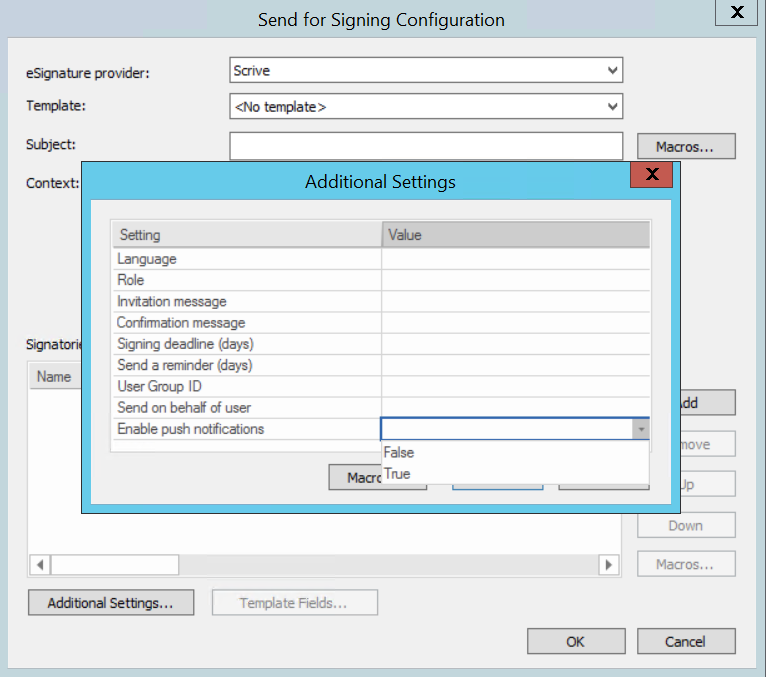Click the Value column header
The width and height of the screenshot is (766, 677).
pos(516,235)
